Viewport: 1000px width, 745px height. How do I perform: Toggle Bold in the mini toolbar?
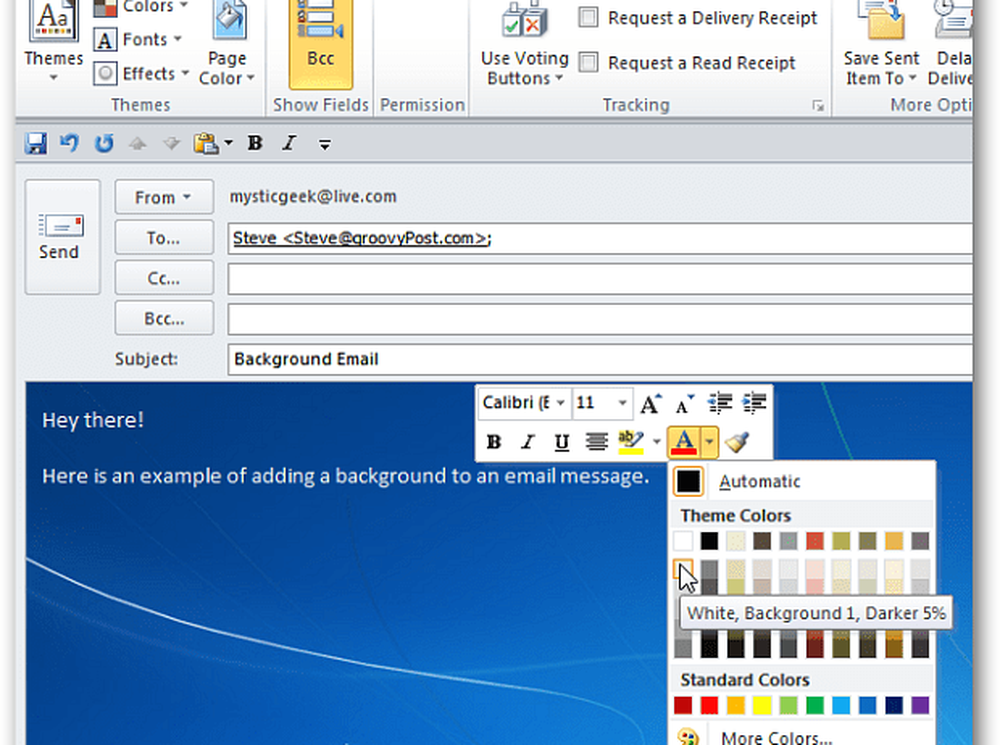pyautogui.click(x=494, y=442)
